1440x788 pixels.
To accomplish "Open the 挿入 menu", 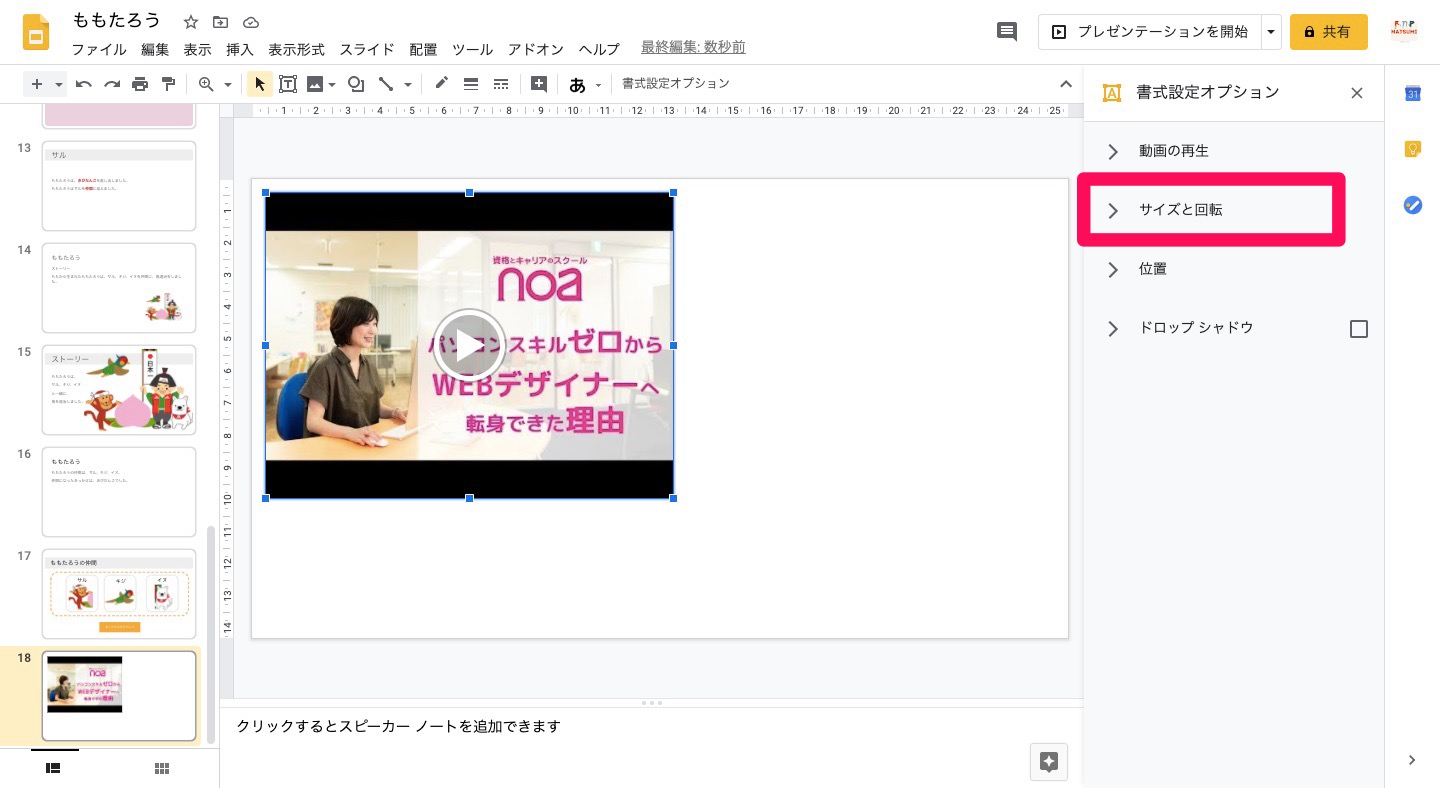I will click(240, 49).
